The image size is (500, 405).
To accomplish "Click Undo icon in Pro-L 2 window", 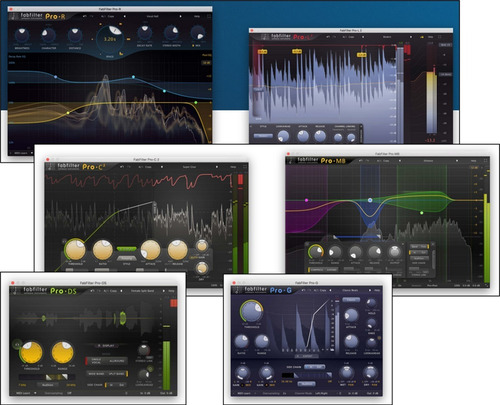I will pos(328,37).
